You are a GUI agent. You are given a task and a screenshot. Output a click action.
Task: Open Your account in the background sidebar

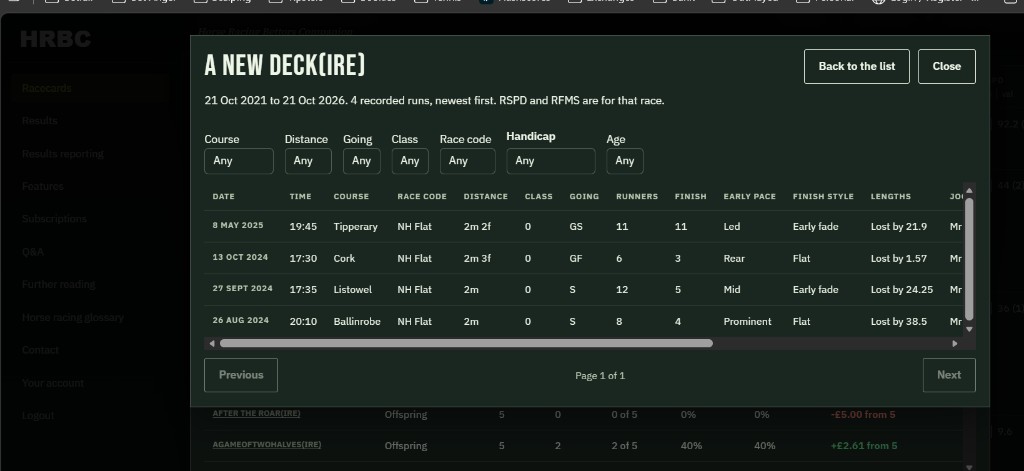coord(52,383)
